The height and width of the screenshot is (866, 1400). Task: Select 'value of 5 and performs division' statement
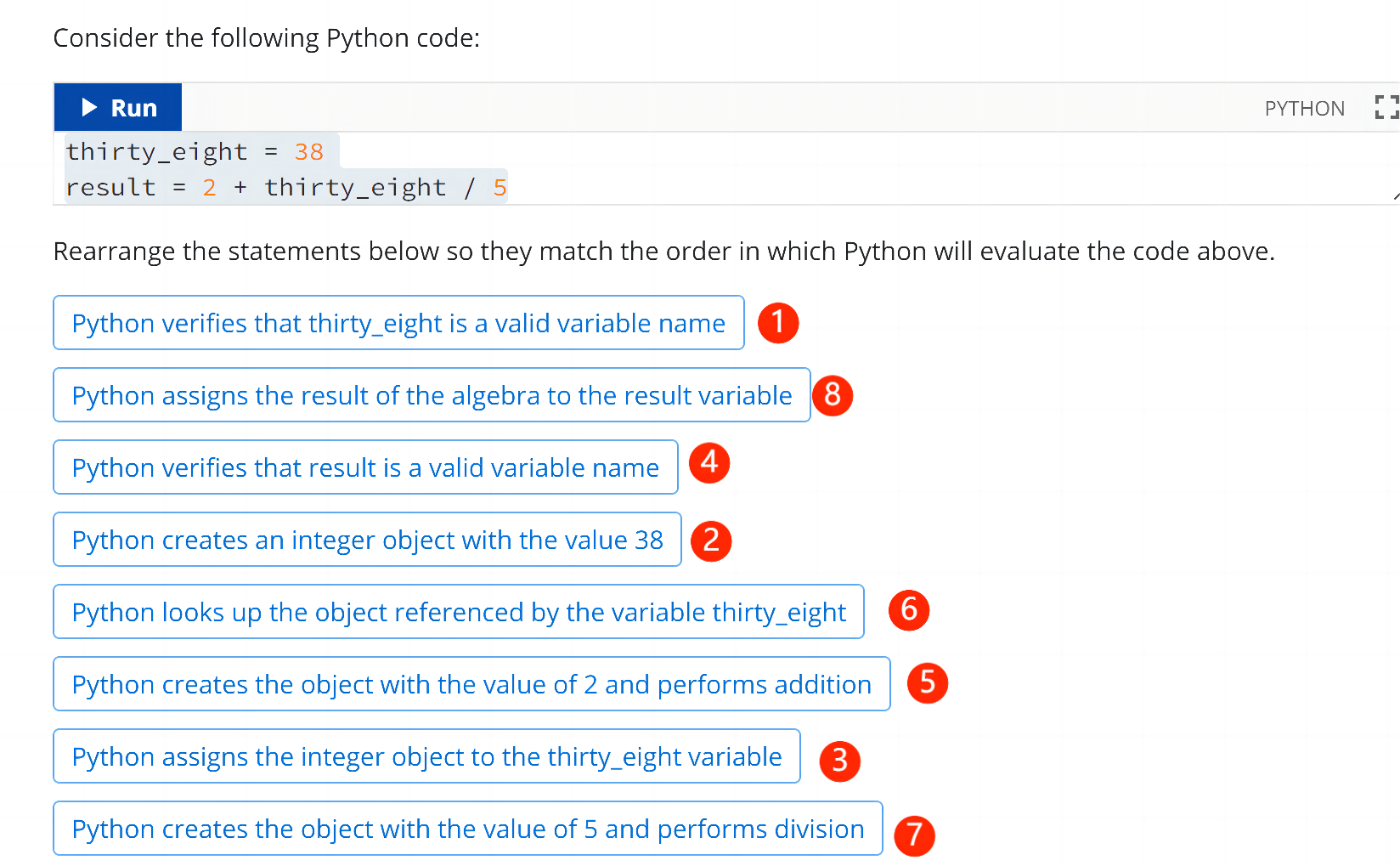pos(468,829)
